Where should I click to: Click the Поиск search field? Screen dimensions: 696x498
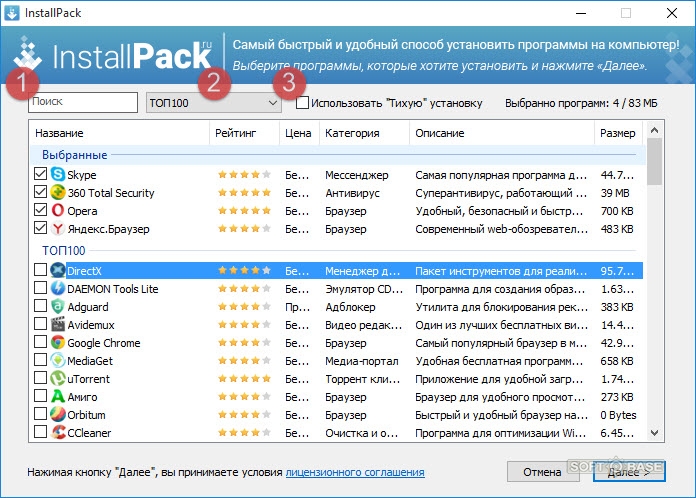click(83, 102)
